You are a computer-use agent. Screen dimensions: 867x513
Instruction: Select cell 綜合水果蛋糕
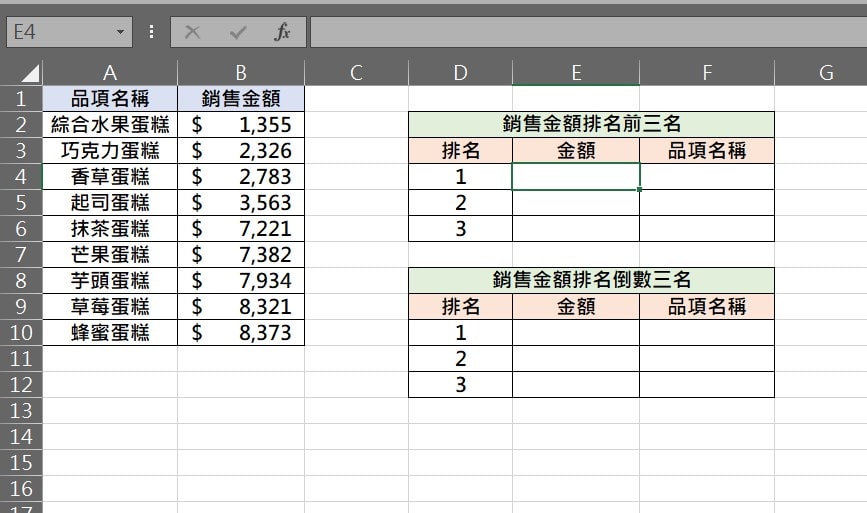pyautogui.click(x=110, y=124)
